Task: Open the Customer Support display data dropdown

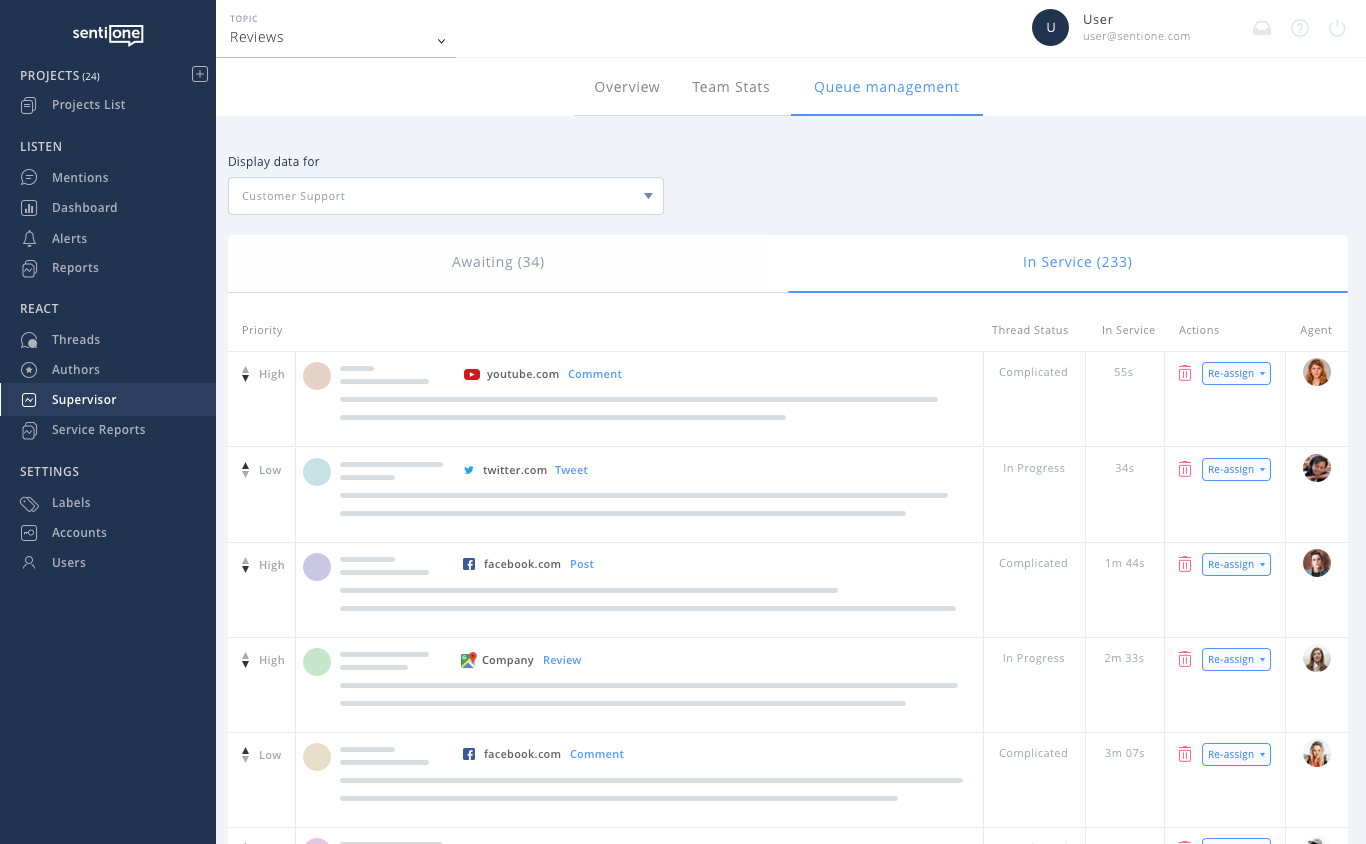Action: pyautogui.click(x=445, y=196)
